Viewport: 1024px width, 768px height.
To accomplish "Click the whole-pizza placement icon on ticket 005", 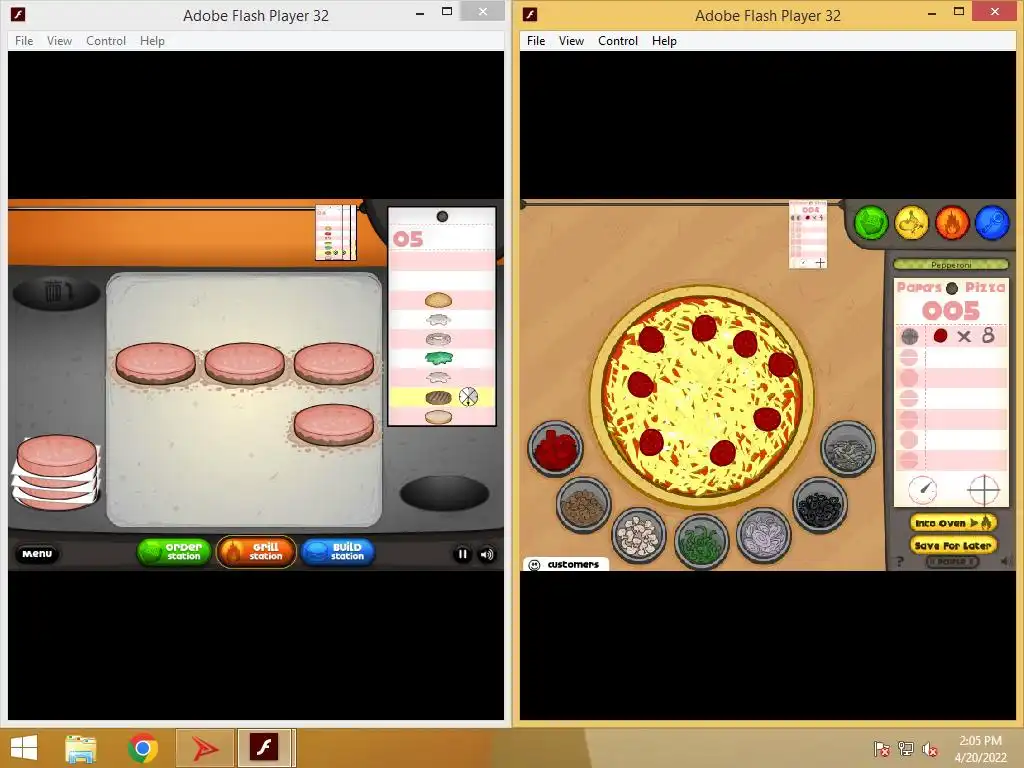I will [910, 336].
